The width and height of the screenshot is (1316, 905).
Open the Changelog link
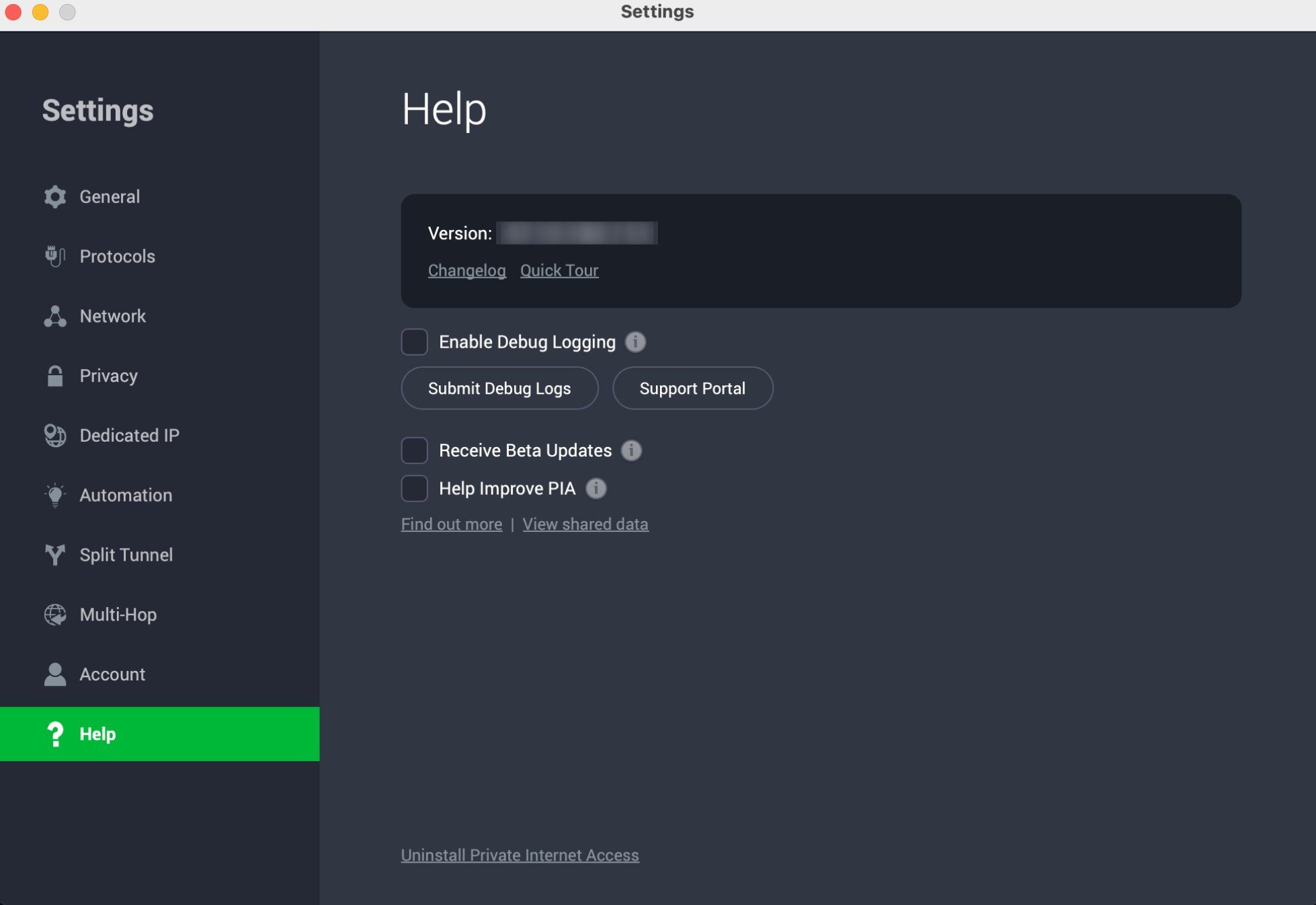466,270
